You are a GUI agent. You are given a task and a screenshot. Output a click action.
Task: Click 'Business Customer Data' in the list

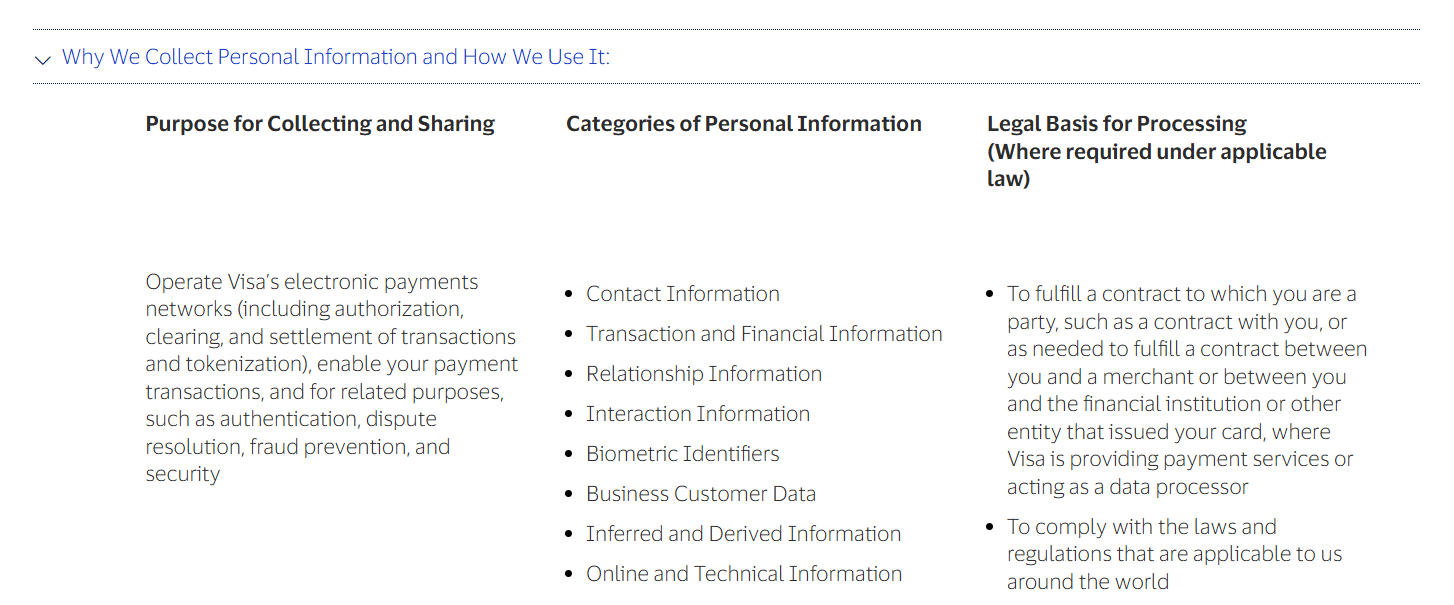[x=700, y=493]
